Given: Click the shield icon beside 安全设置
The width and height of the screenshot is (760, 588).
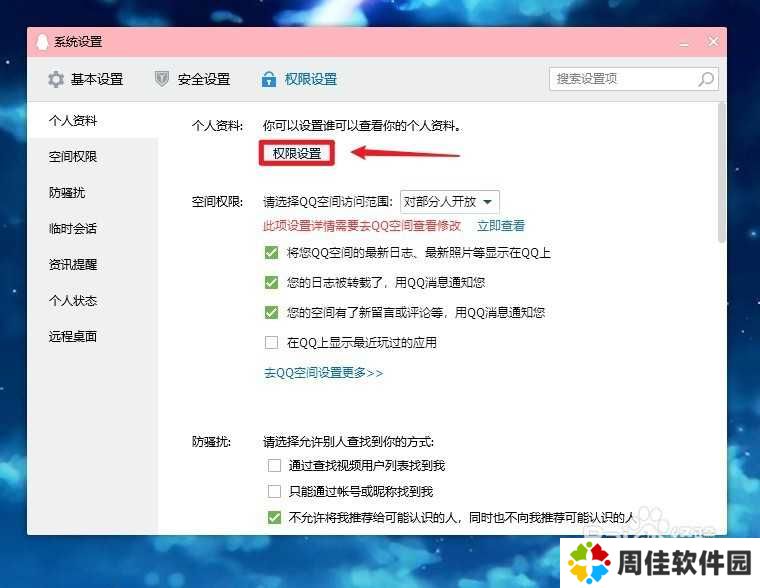Looking at the screenshot, I should pyautogui.click(x=161, y=79).
